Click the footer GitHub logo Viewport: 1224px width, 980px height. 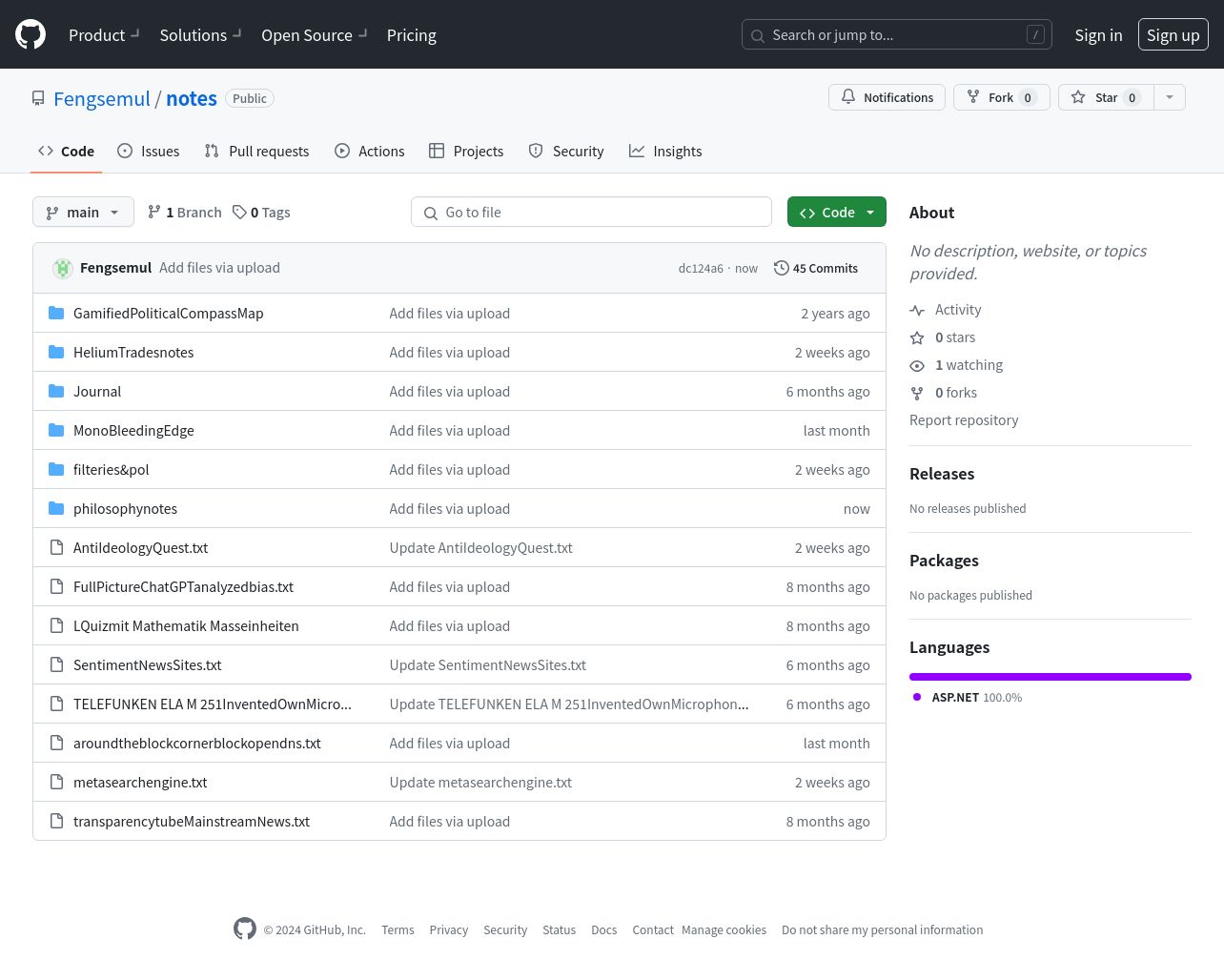[245, 929]
